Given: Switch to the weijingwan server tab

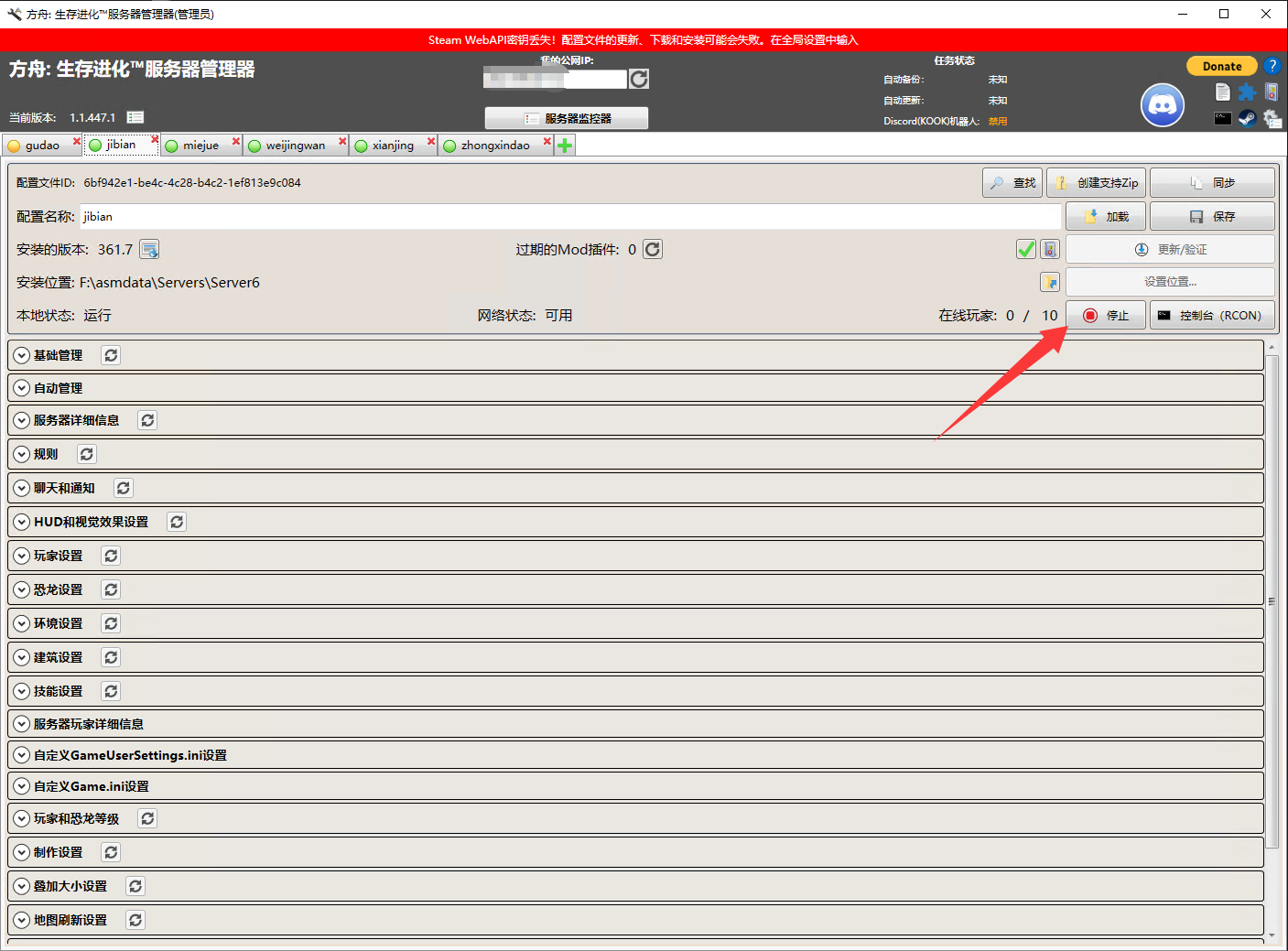Looking at the screenshot, I should [x=295, y=146].
